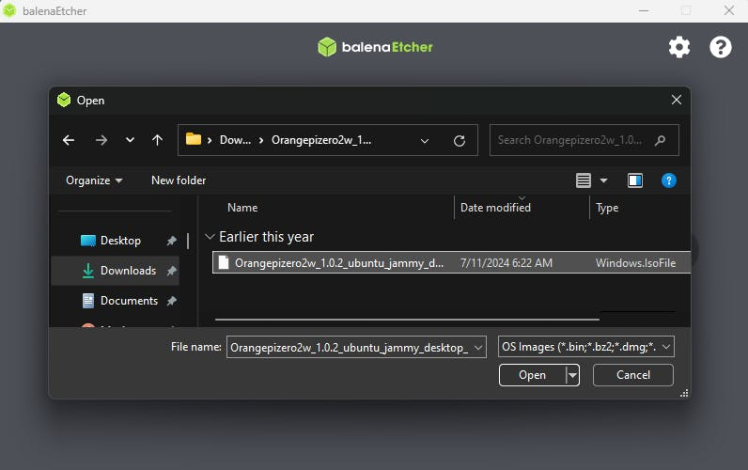The image size is (748, 470).
Task: Expand the File name dropdown arrow
Action: 478,347
